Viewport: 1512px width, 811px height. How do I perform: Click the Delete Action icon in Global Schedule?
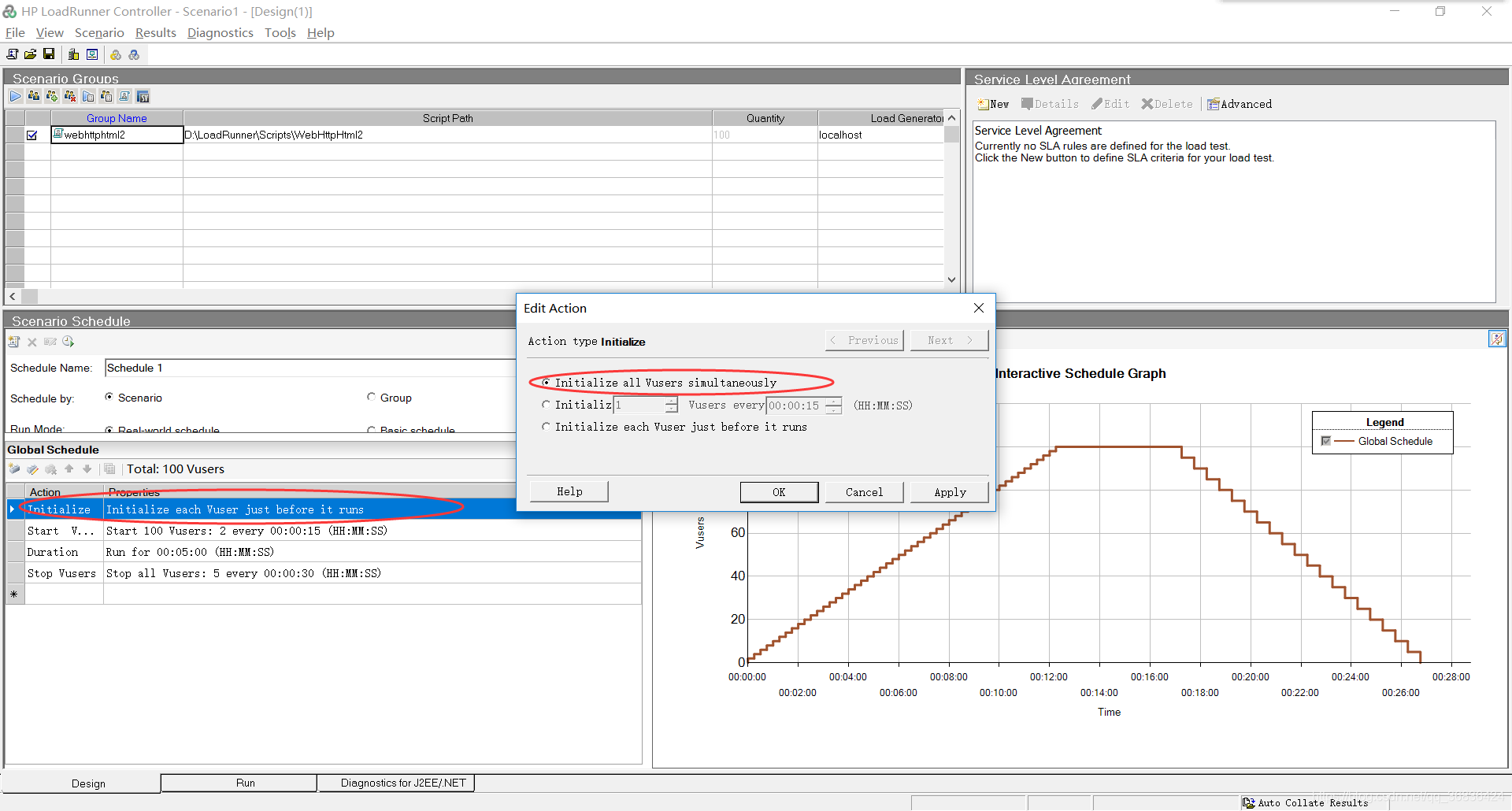click(x=51, y=469)
